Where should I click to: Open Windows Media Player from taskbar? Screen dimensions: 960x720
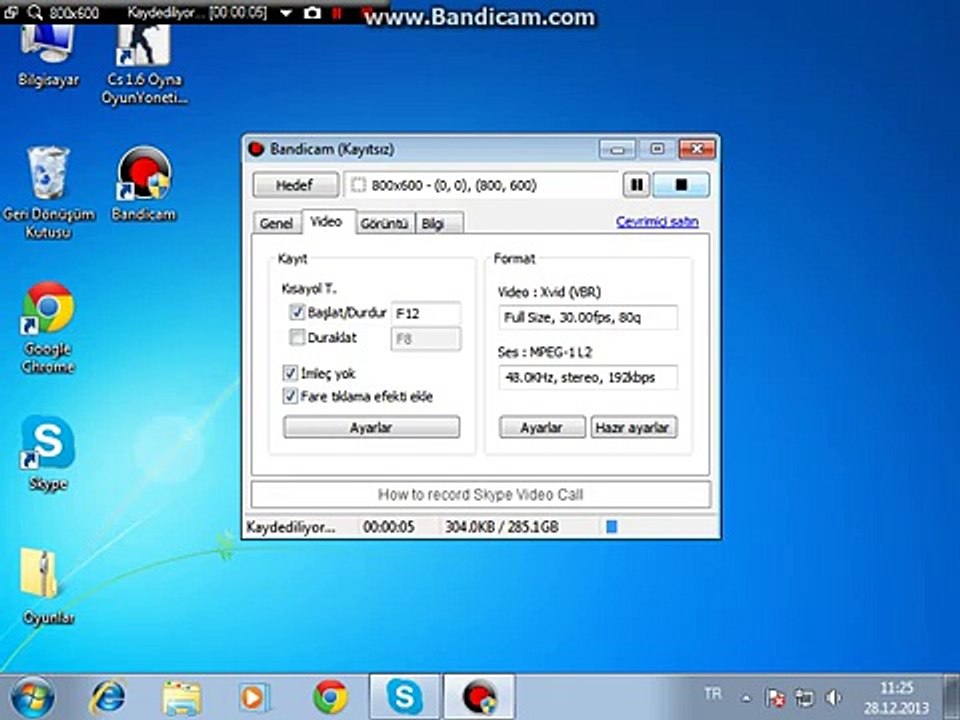(253, 697)
